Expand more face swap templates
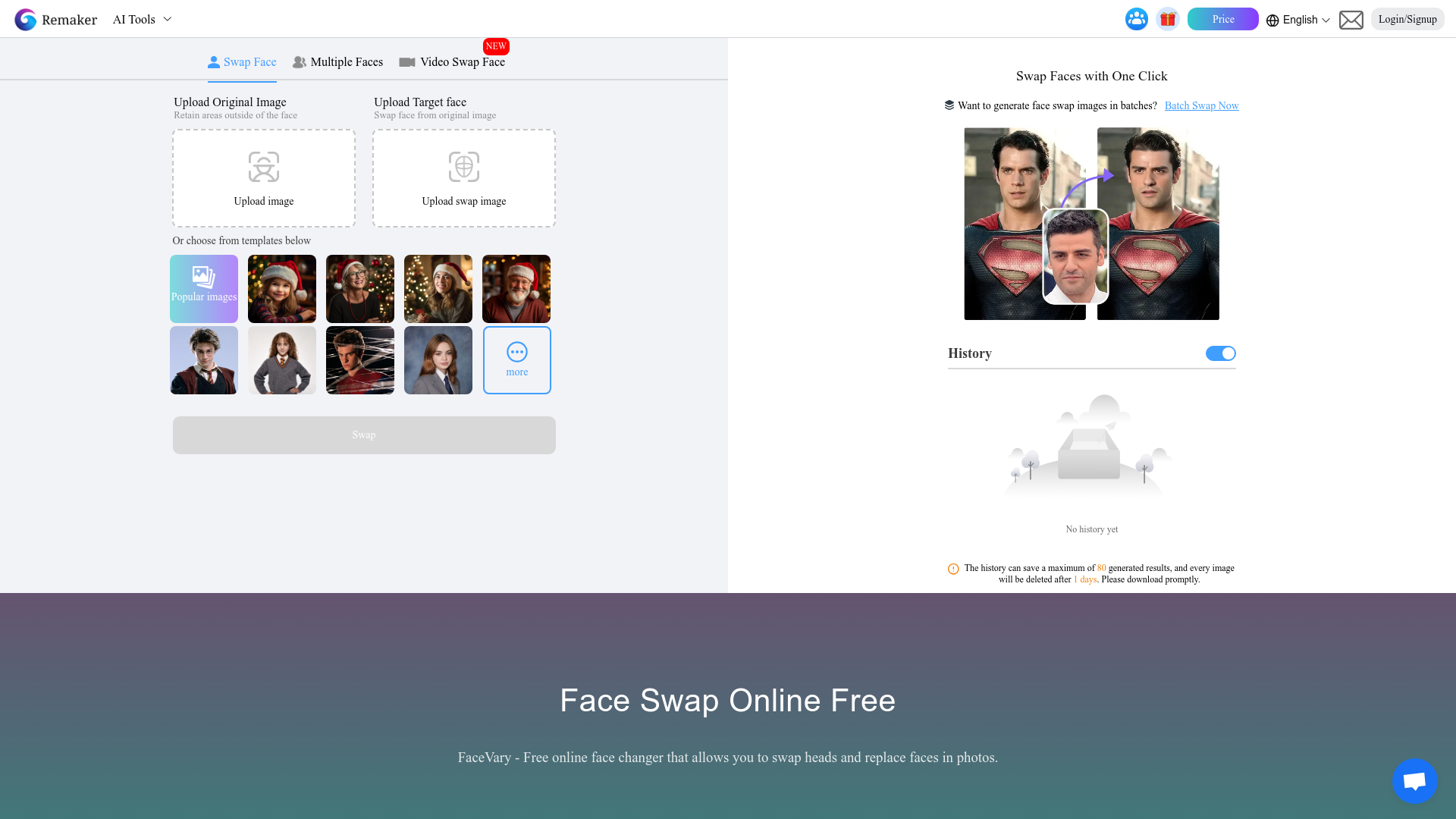 [x=516, y=359]
